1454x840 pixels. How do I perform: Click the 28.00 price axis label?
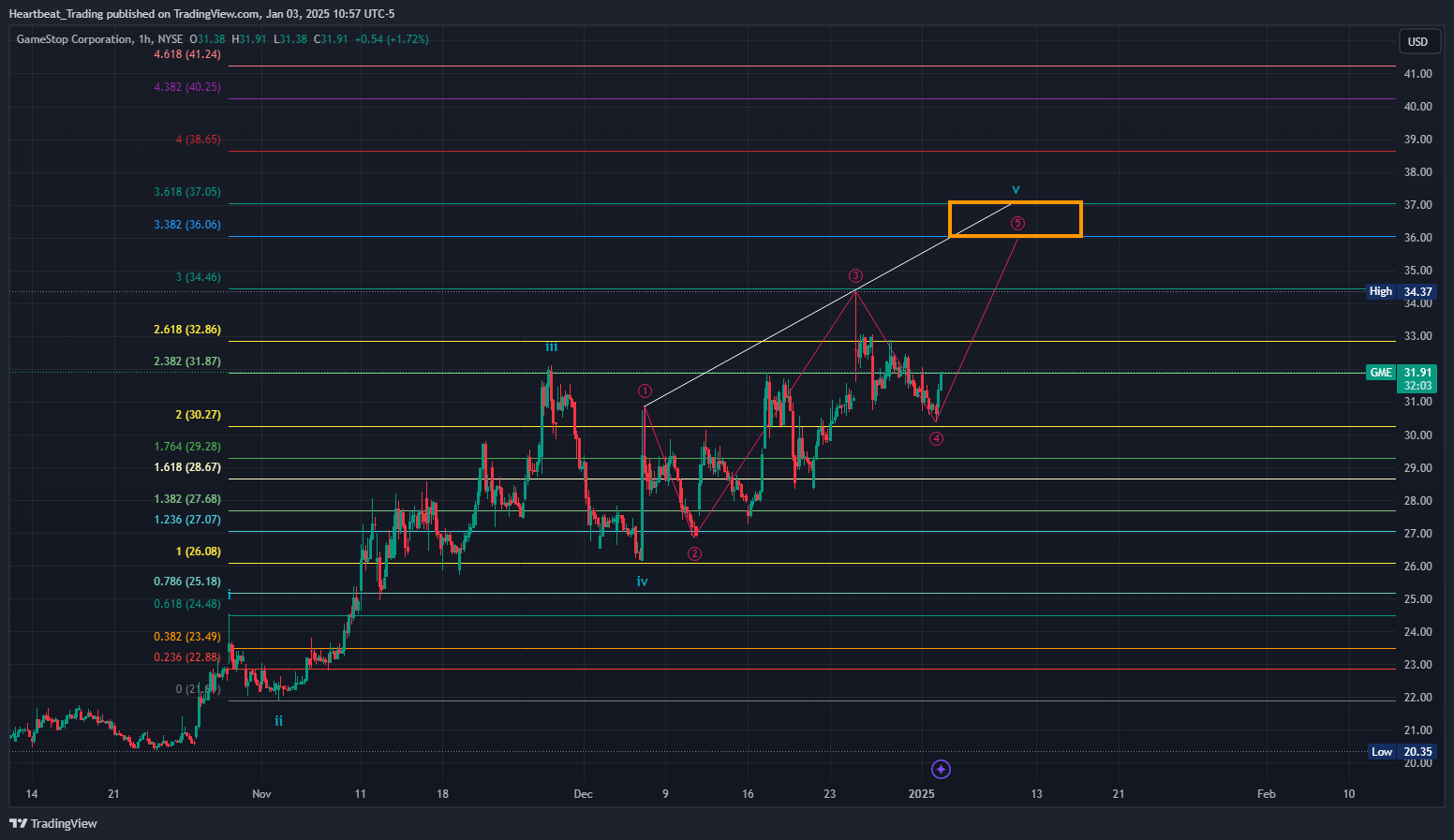pos(1417,501)
